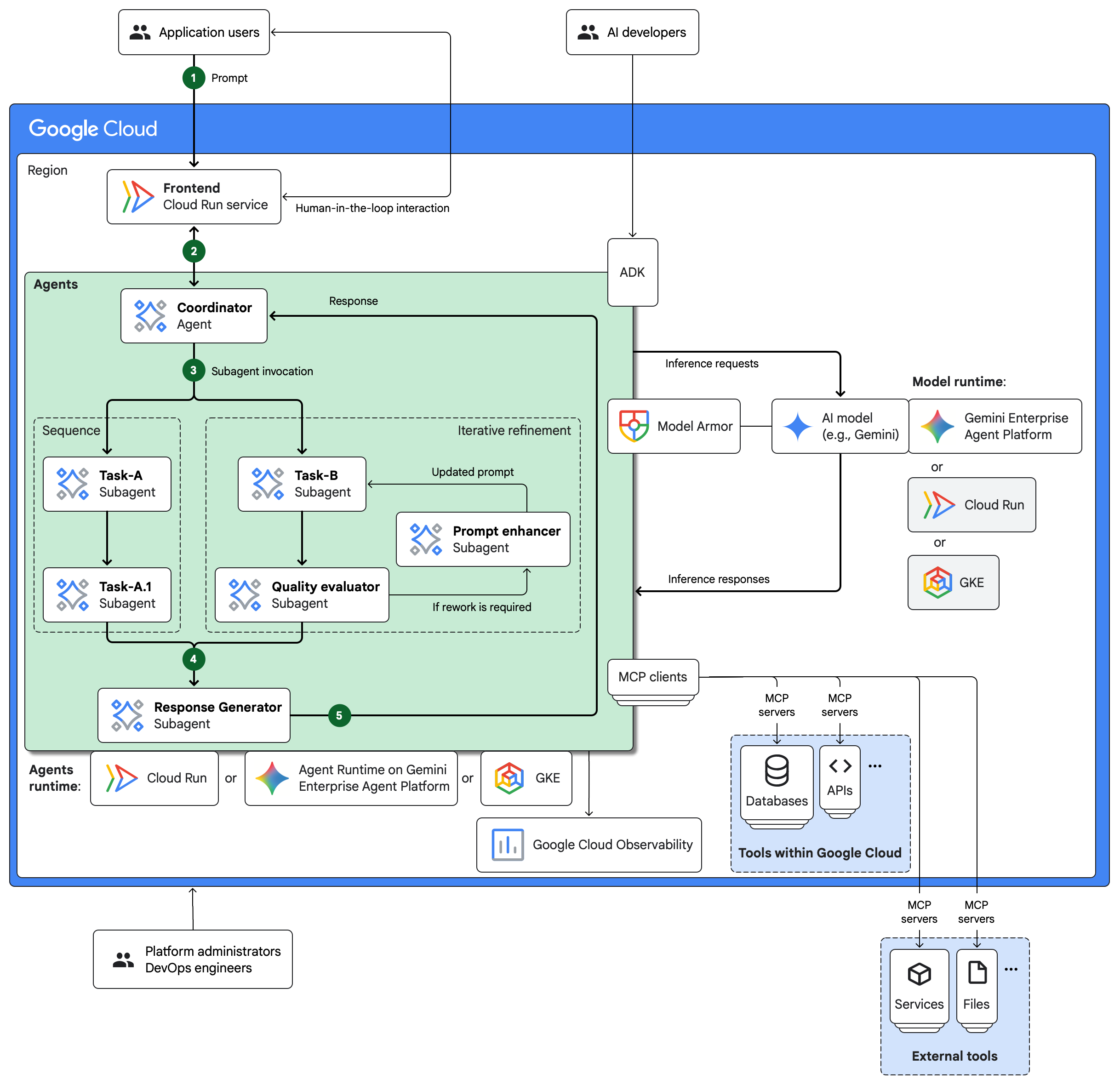1120x1085 pixels.
Task: Click the Agent Runtime on Gemini icon
Action: pyautogui.click(x=272, y=778)
